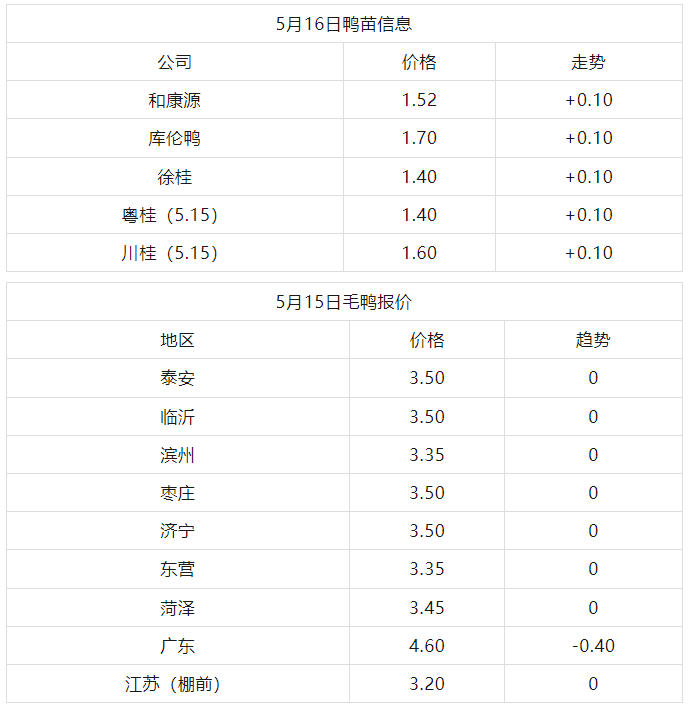The image size is (689, 707).
Task: Click the 趋势 column header
Action: [593, 340]
